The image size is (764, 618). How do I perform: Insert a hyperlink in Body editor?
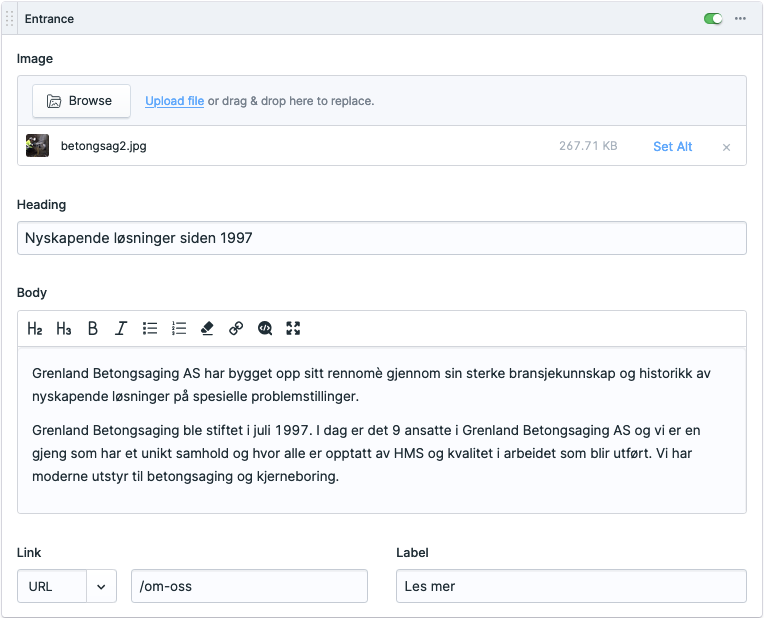pyautogui.click(x=236, y=328)
